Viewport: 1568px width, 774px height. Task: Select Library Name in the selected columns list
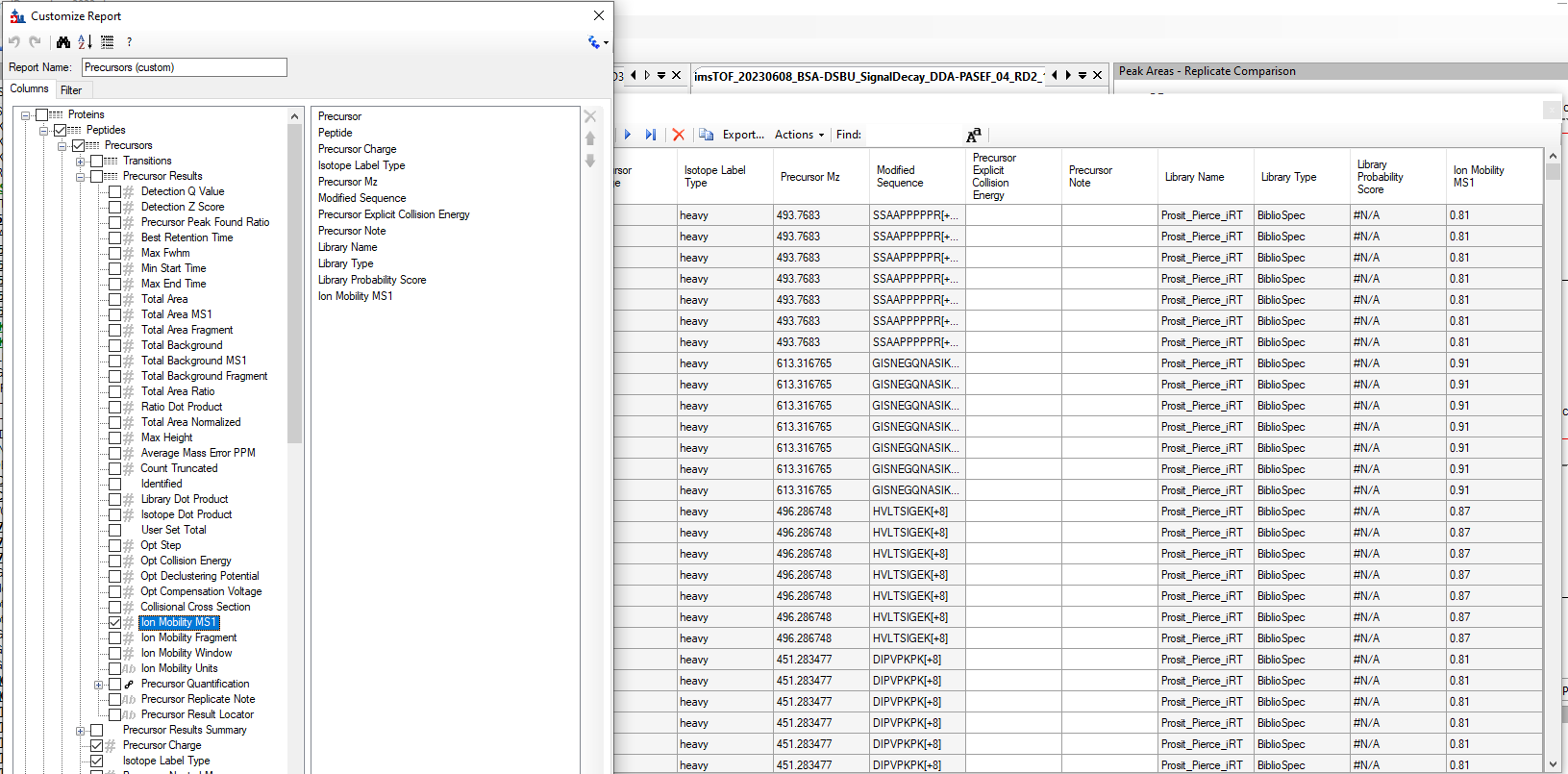(x=348, y=247)
